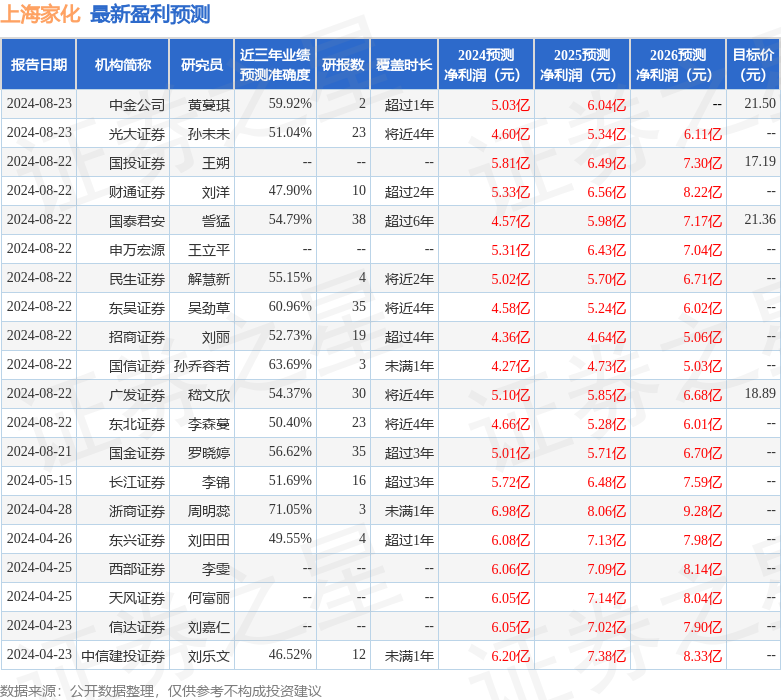
Task: Click the 覆盖时长 column header
Action: 404,65
